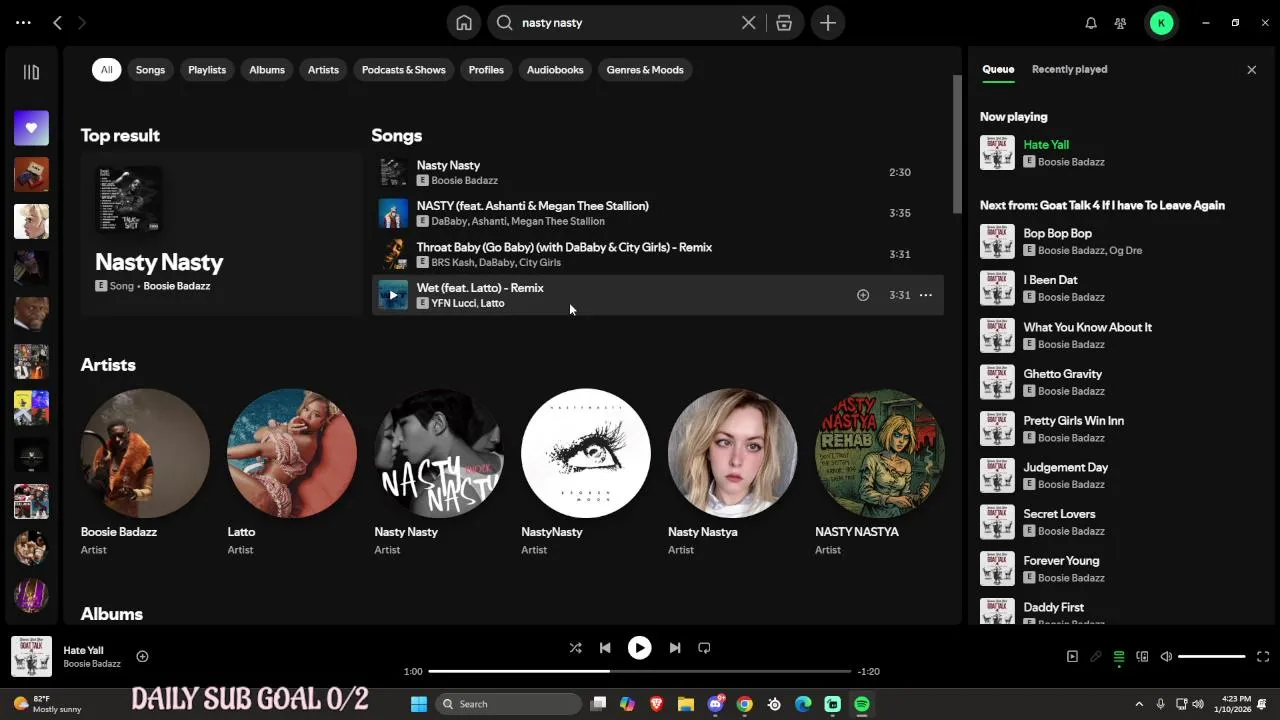Open Windows Start menu
This screenshot has height=720, width=1280.
pyautogui.click(x=419, y=704)
